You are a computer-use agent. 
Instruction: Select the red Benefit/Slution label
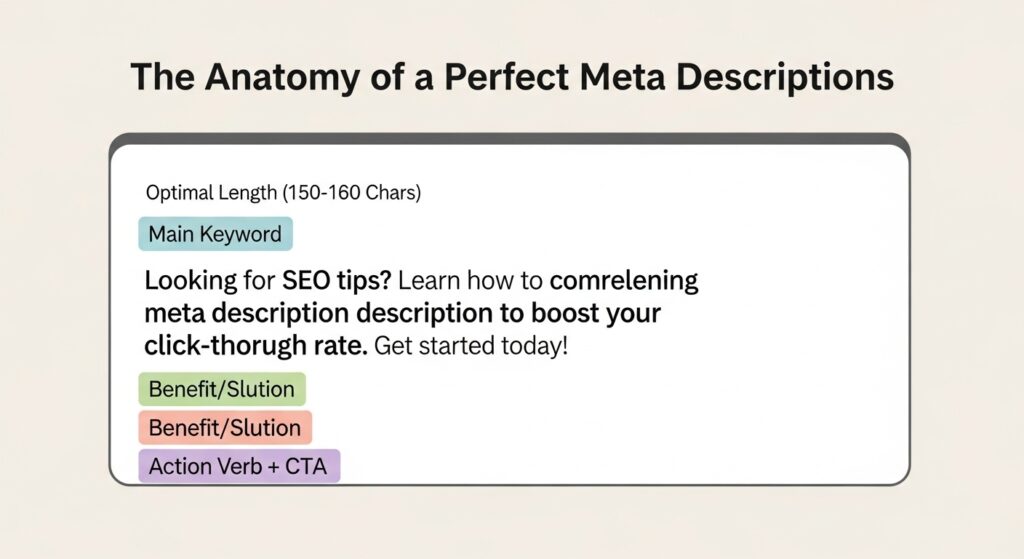(x=225, y=428)
